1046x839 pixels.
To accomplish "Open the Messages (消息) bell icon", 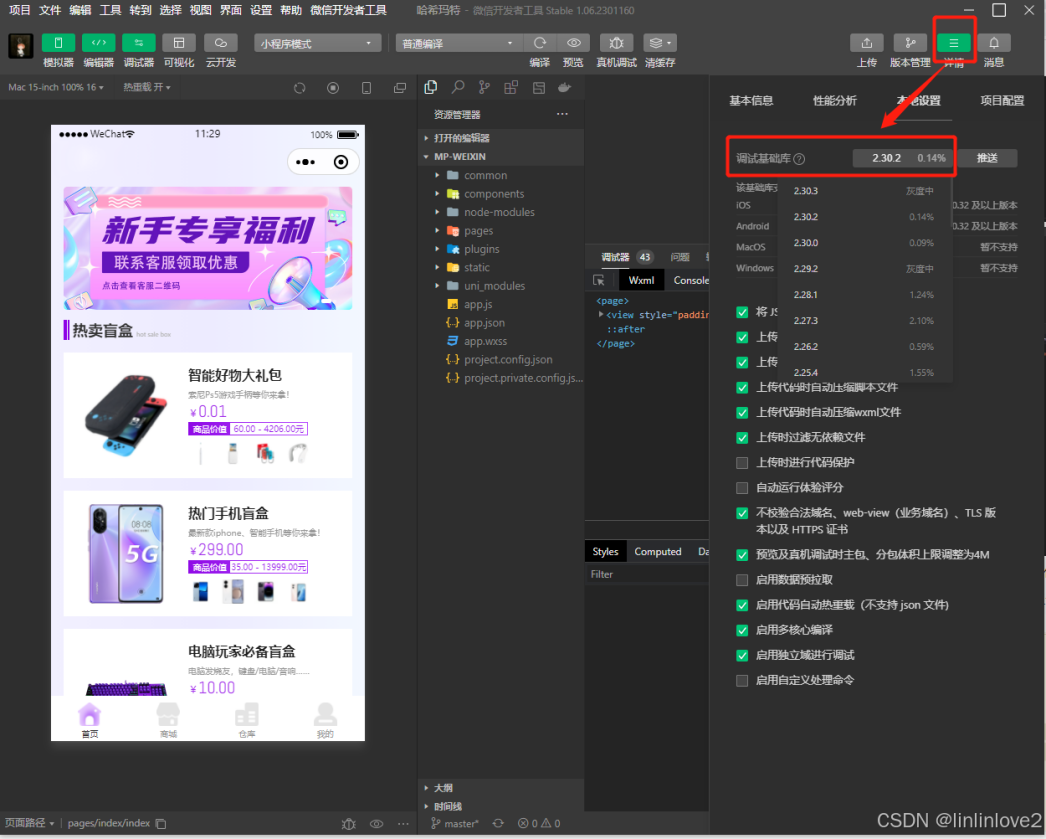I will tap(994, 43).
